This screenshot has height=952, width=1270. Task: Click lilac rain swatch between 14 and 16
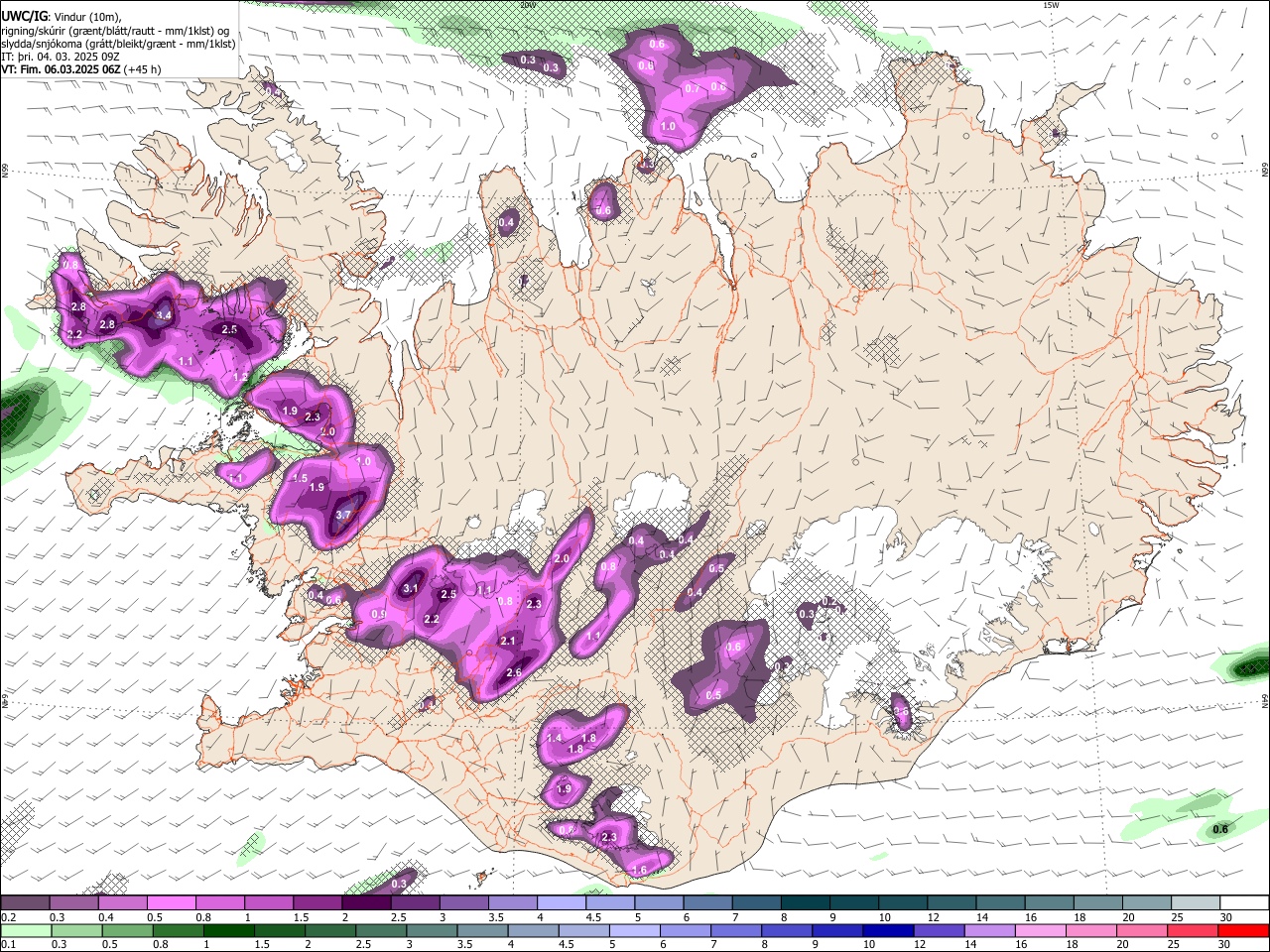pos(989,930)
